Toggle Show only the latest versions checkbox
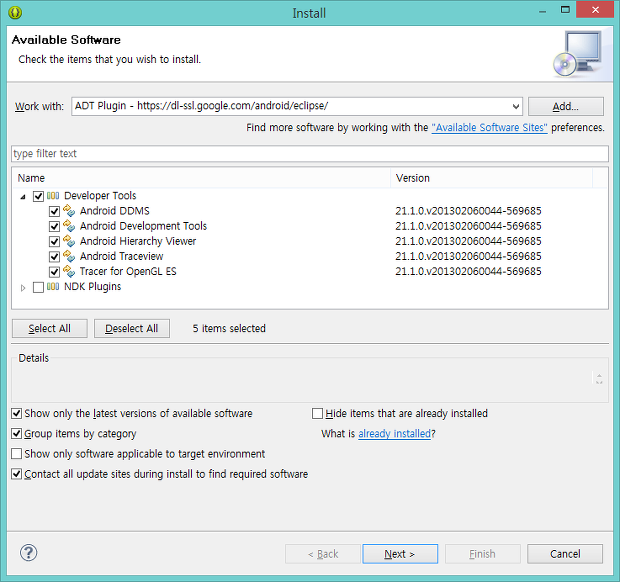The width and height of the screenshot is (620, 582). (17, 414)
